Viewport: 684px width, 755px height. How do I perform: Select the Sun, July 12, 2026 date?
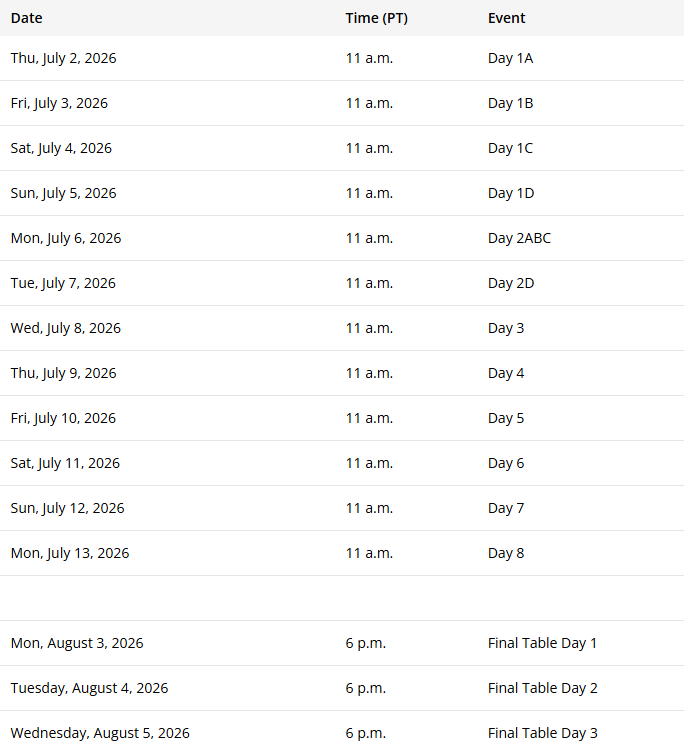coord(67,508)
